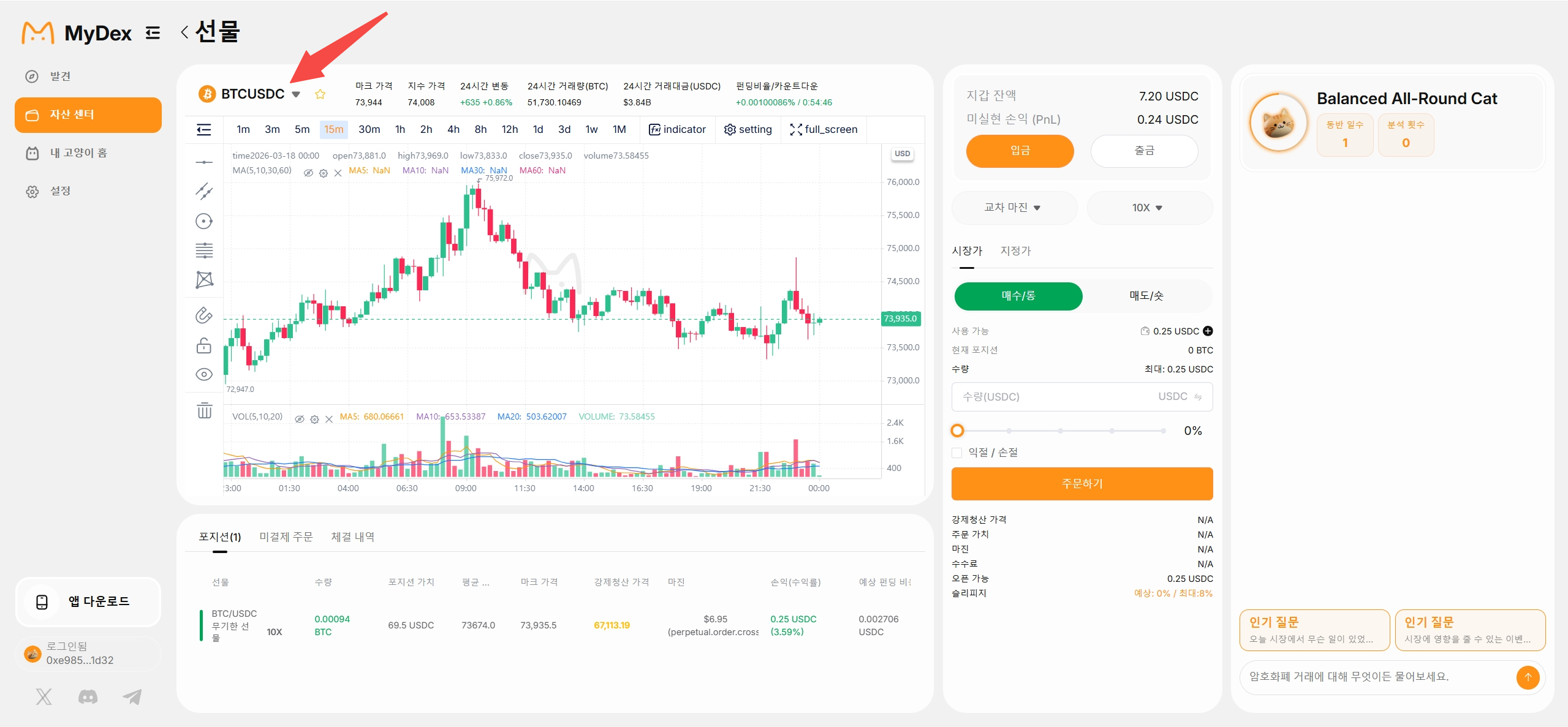1568x727 pixels.
Task: Enable the 익절 / 손절 checkbox
Action: [x=957, y=453]
